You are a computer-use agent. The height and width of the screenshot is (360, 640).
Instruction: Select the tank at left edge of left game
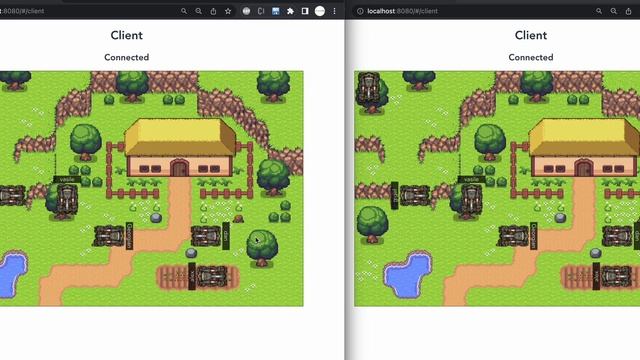click(12, 196)
